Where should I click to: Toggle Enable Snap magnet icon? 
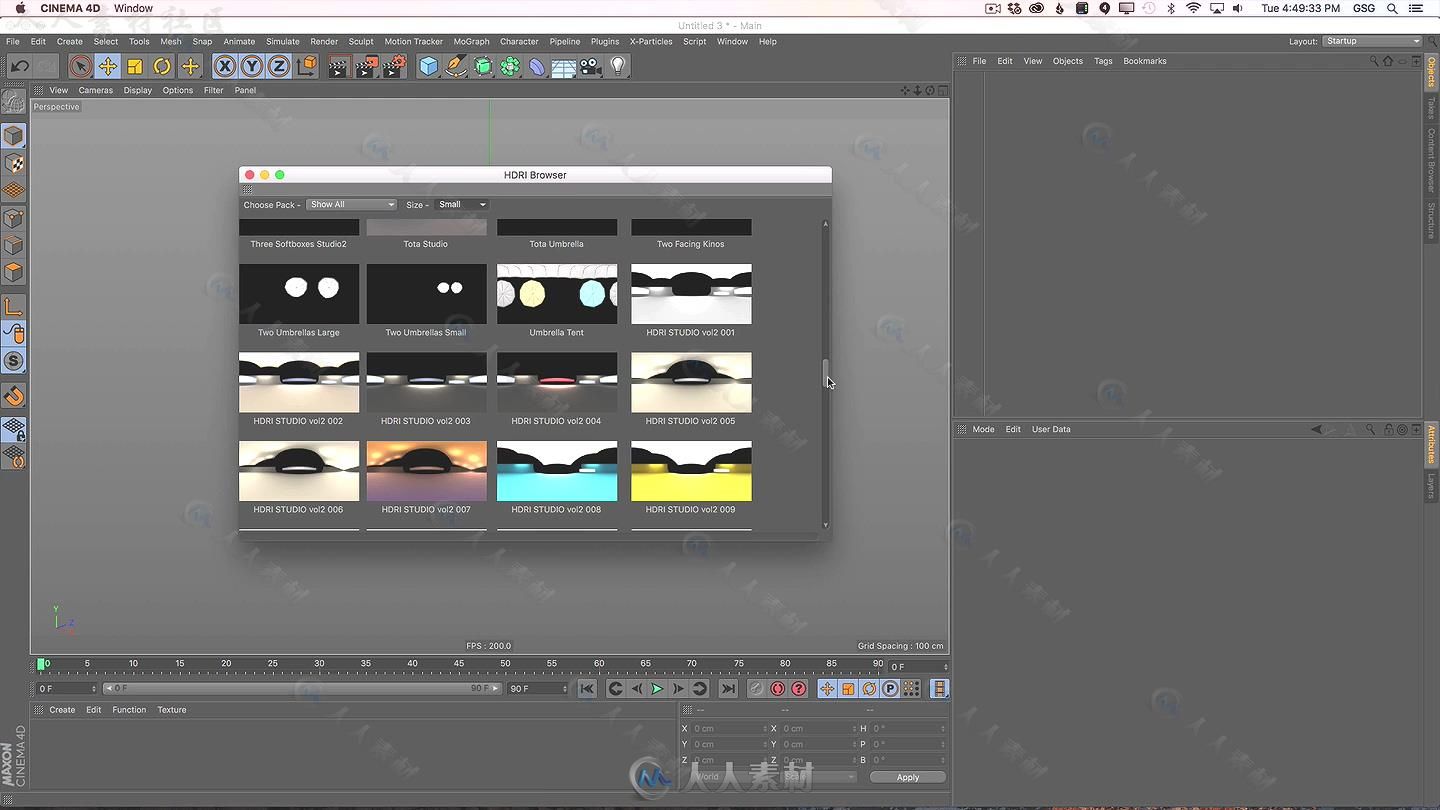pos(14,396)
